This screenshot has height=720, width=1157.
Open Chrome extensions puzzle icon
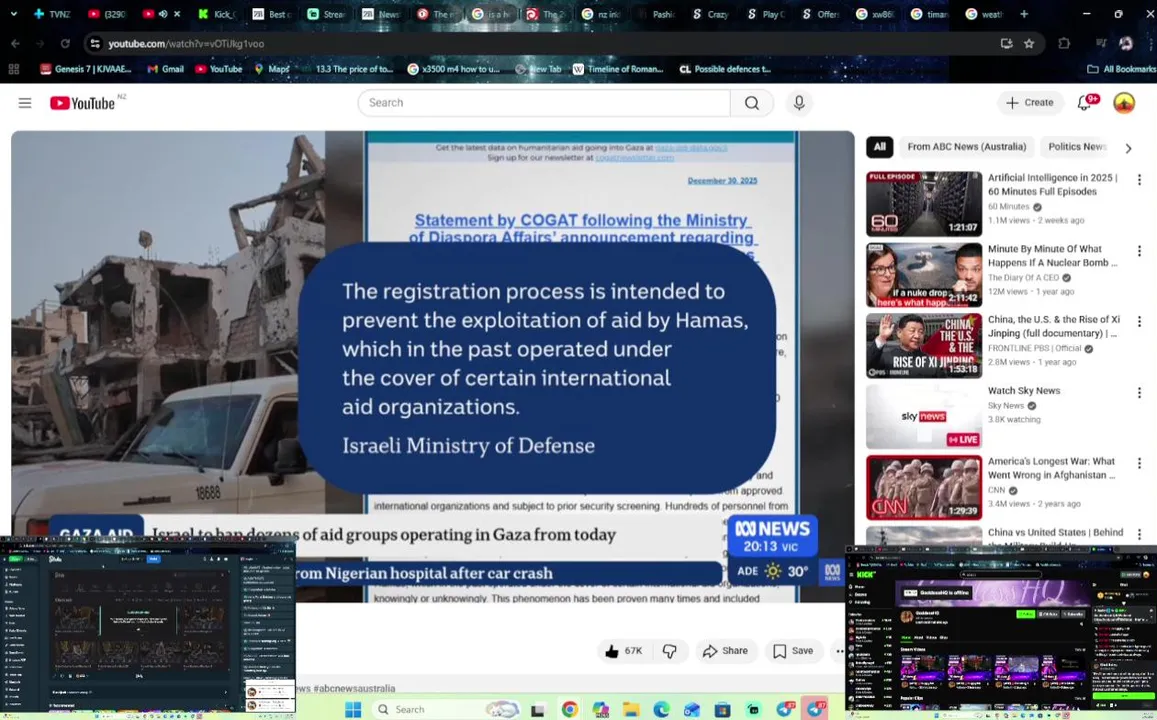[x=1063, y=44]
